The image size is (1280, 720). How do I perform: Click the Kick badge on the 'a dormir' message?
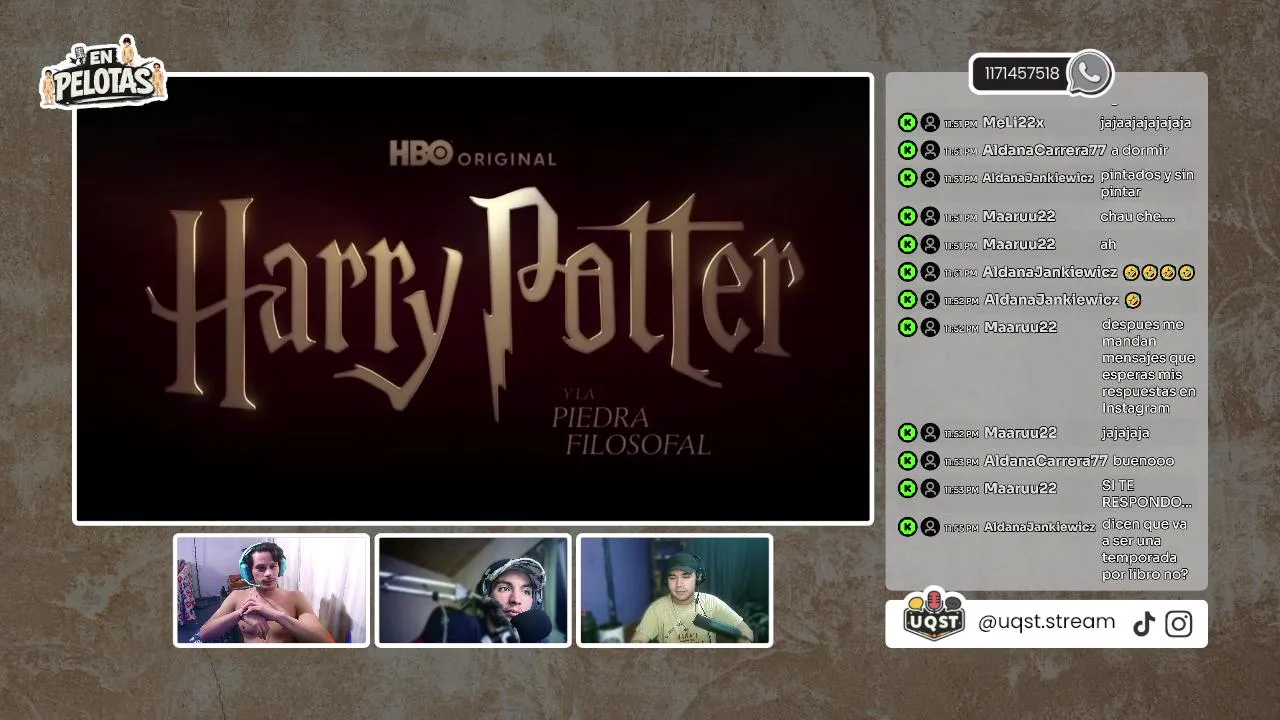click(907, 150)
